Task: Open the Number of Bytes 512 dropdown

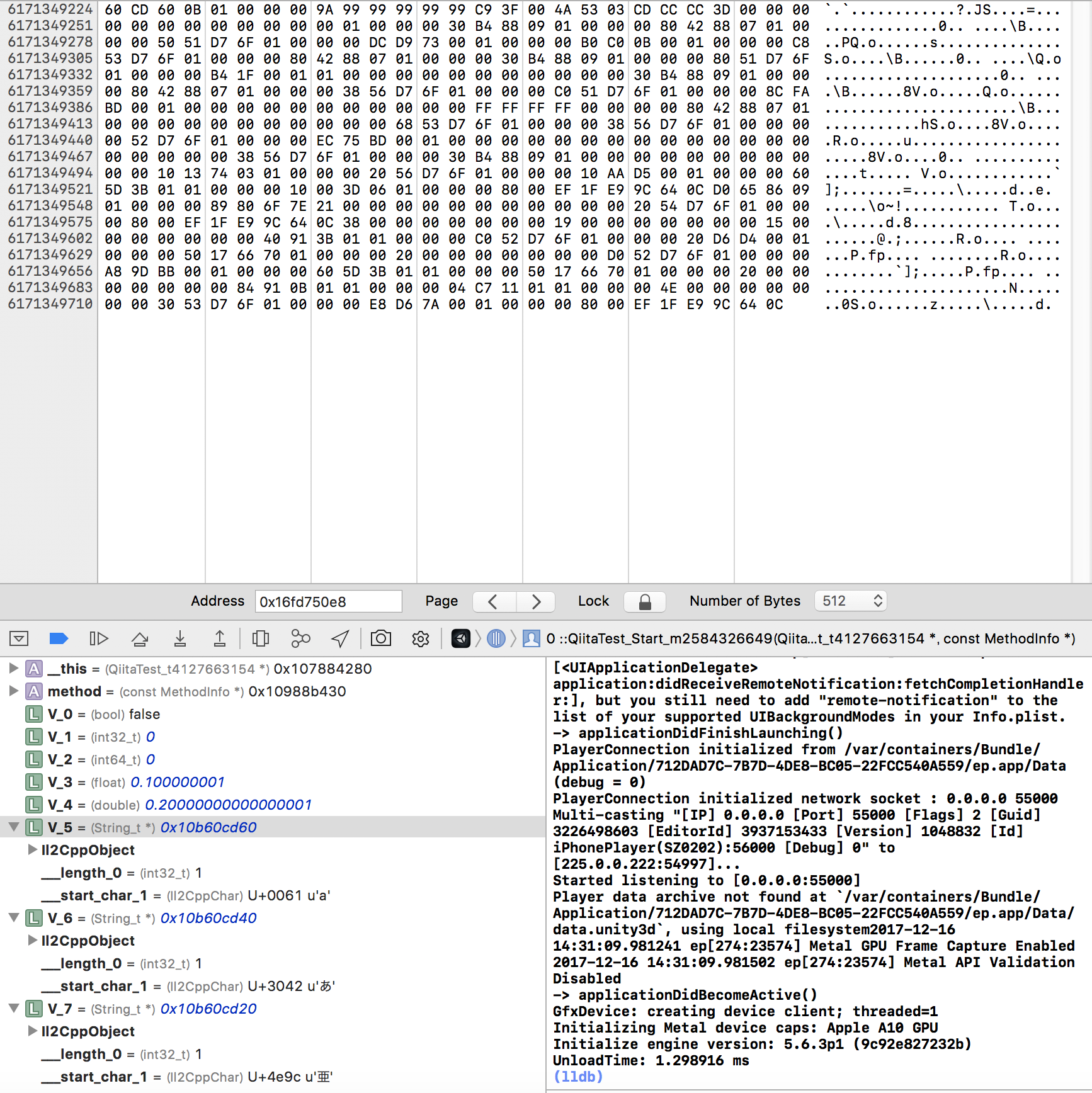Action: (851, 601)
